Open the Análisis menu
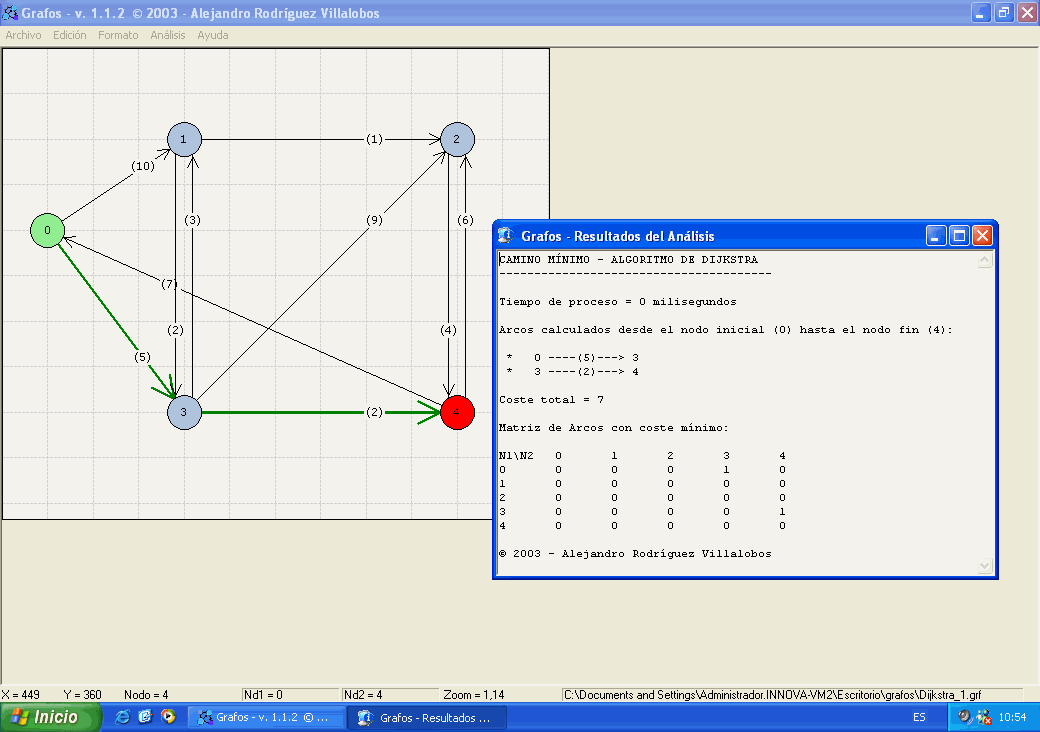Image resolution: width=1040 pixels, height=732 pixels. 168,35
